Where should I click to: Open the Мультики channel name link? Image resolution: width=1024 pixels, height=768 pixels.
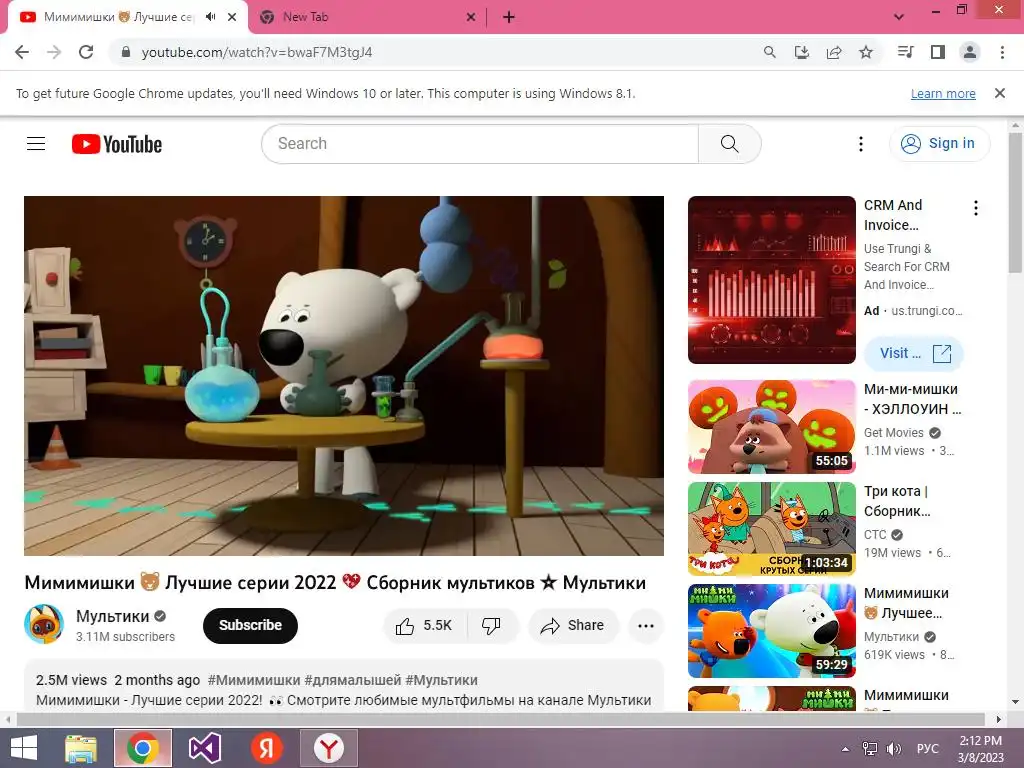click(x=113, y=616)
